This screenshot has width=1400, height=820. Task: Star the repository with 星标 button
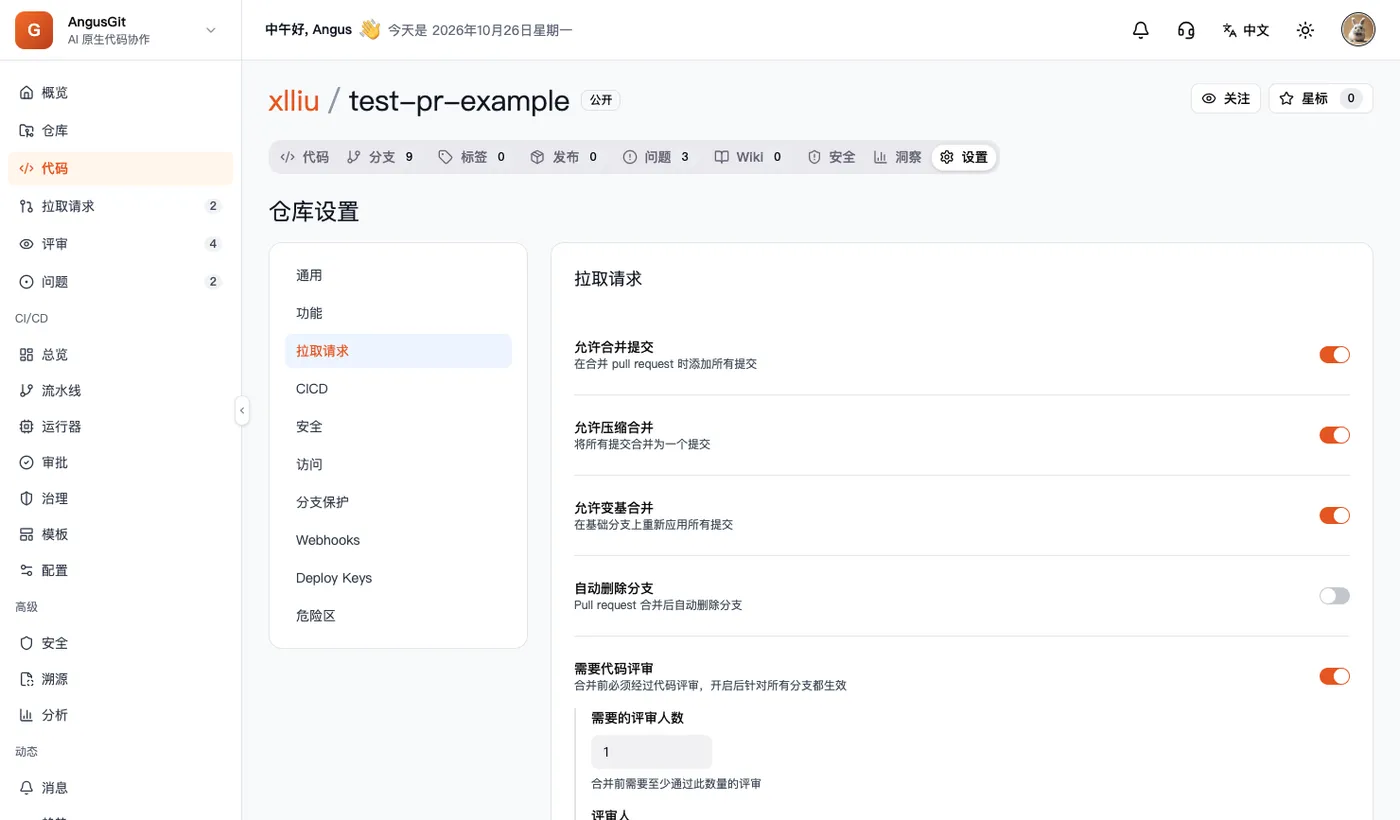point(1321,98)
